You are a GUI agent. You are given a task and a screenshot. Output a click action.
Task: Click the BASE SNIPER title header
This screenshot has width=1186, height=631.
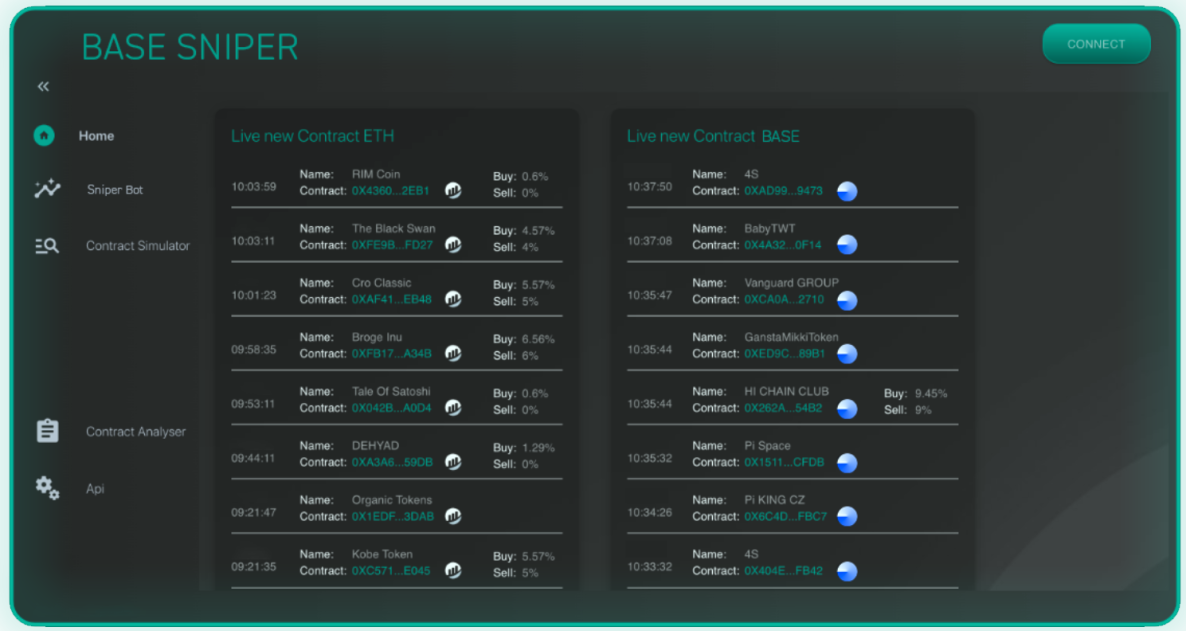click(190, 47)
